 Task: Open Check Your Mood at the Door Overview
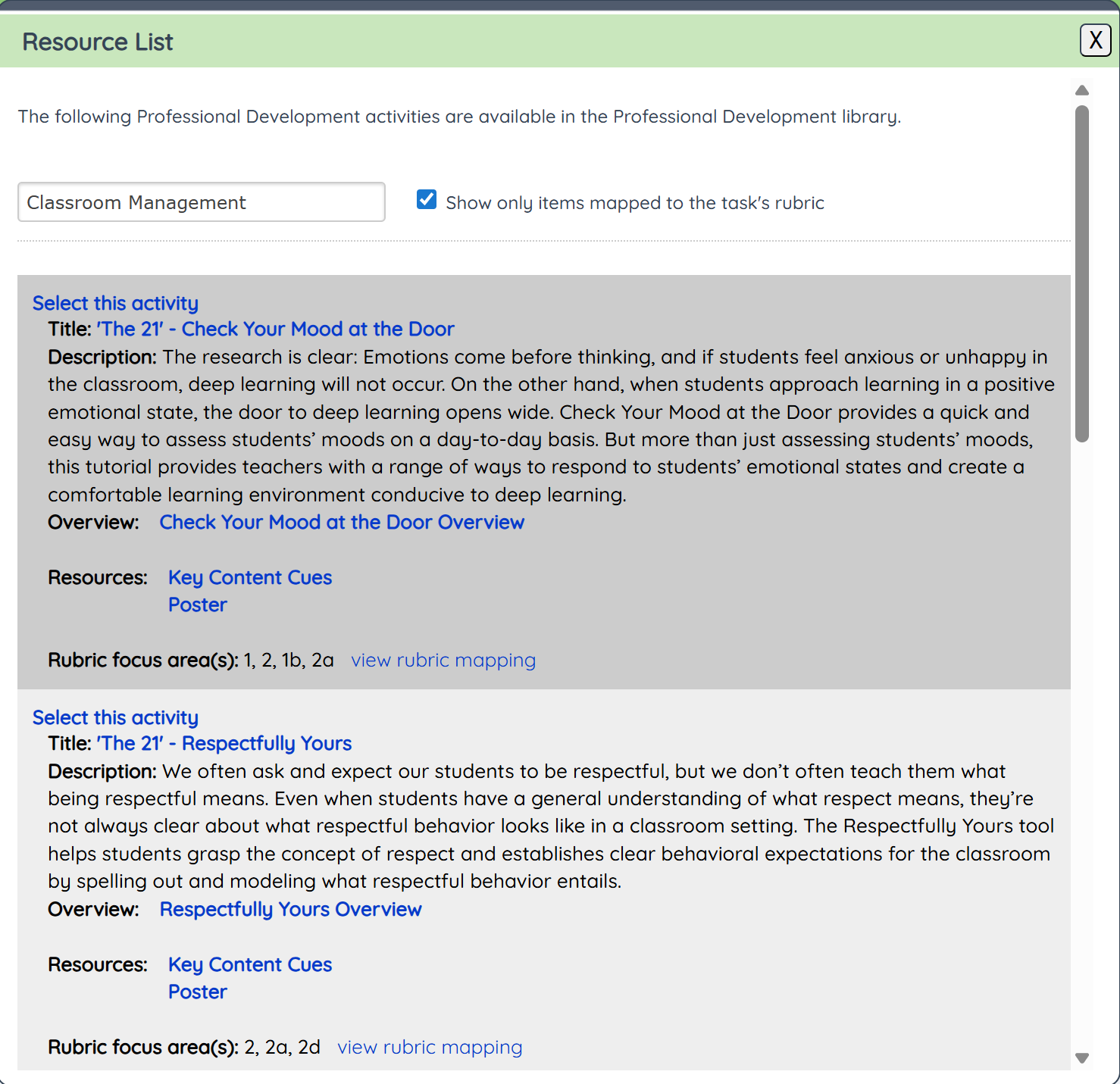click(342, 522)
